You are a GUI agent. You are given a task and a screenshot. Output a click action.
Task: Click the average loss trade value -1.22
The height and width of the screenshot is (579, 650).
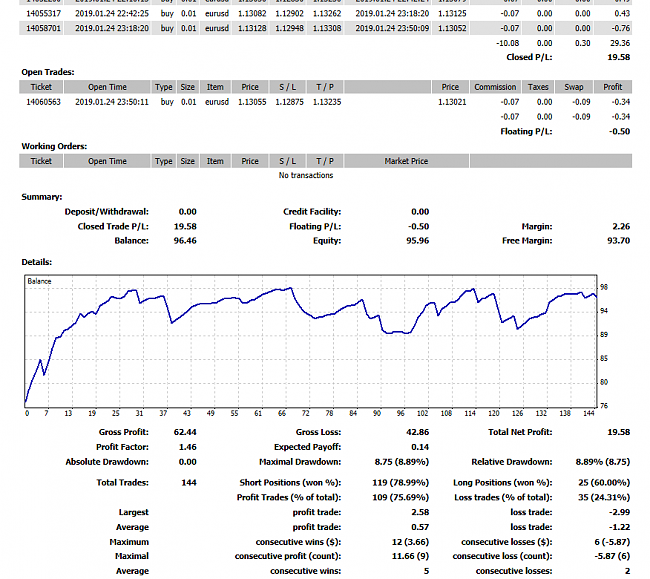[619, 527]
